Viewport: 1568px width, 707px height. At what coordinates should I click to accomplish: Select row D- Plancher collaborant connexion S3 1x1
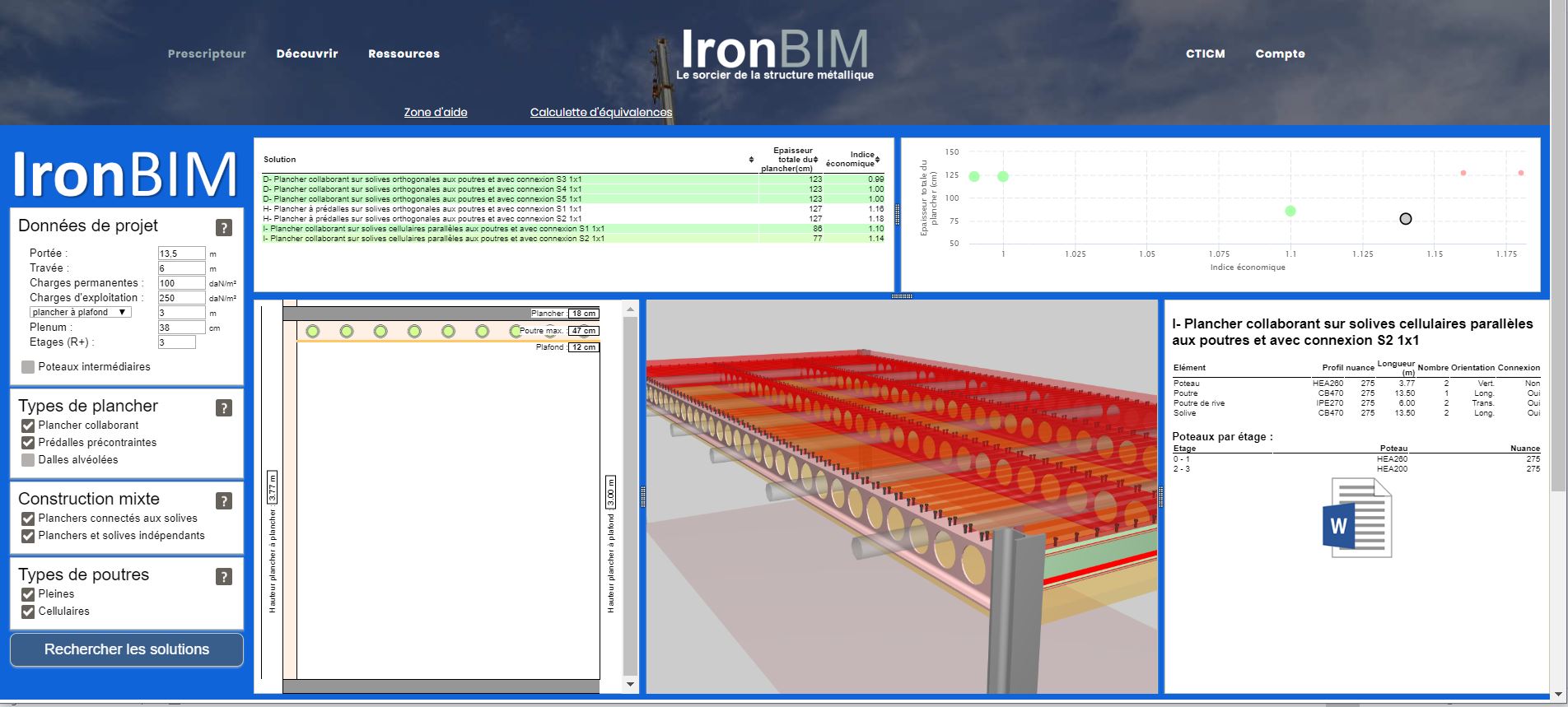click(x=573, y=179)
